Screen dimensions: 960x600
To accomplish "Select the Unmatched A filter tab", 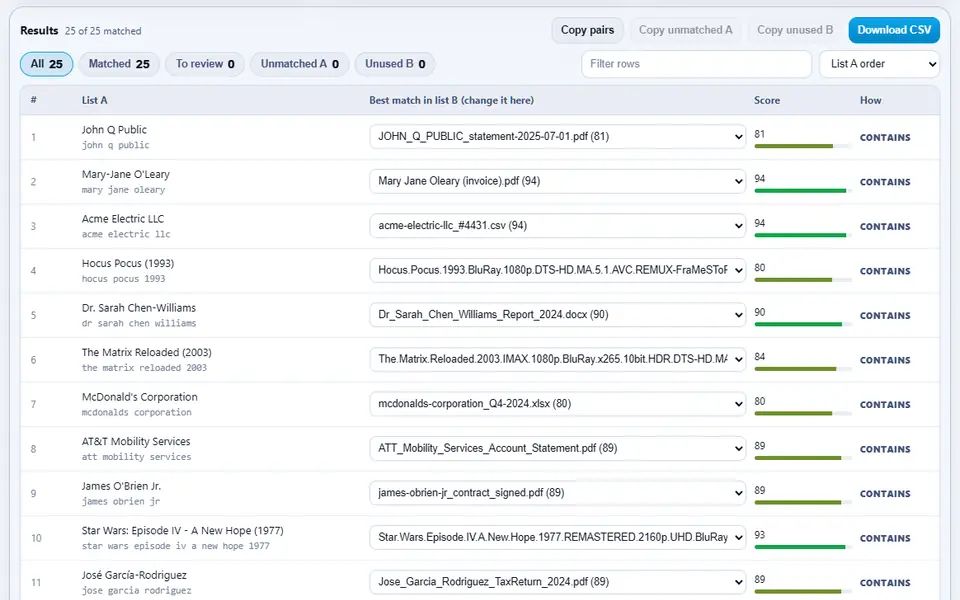I will tap(299, 64).
